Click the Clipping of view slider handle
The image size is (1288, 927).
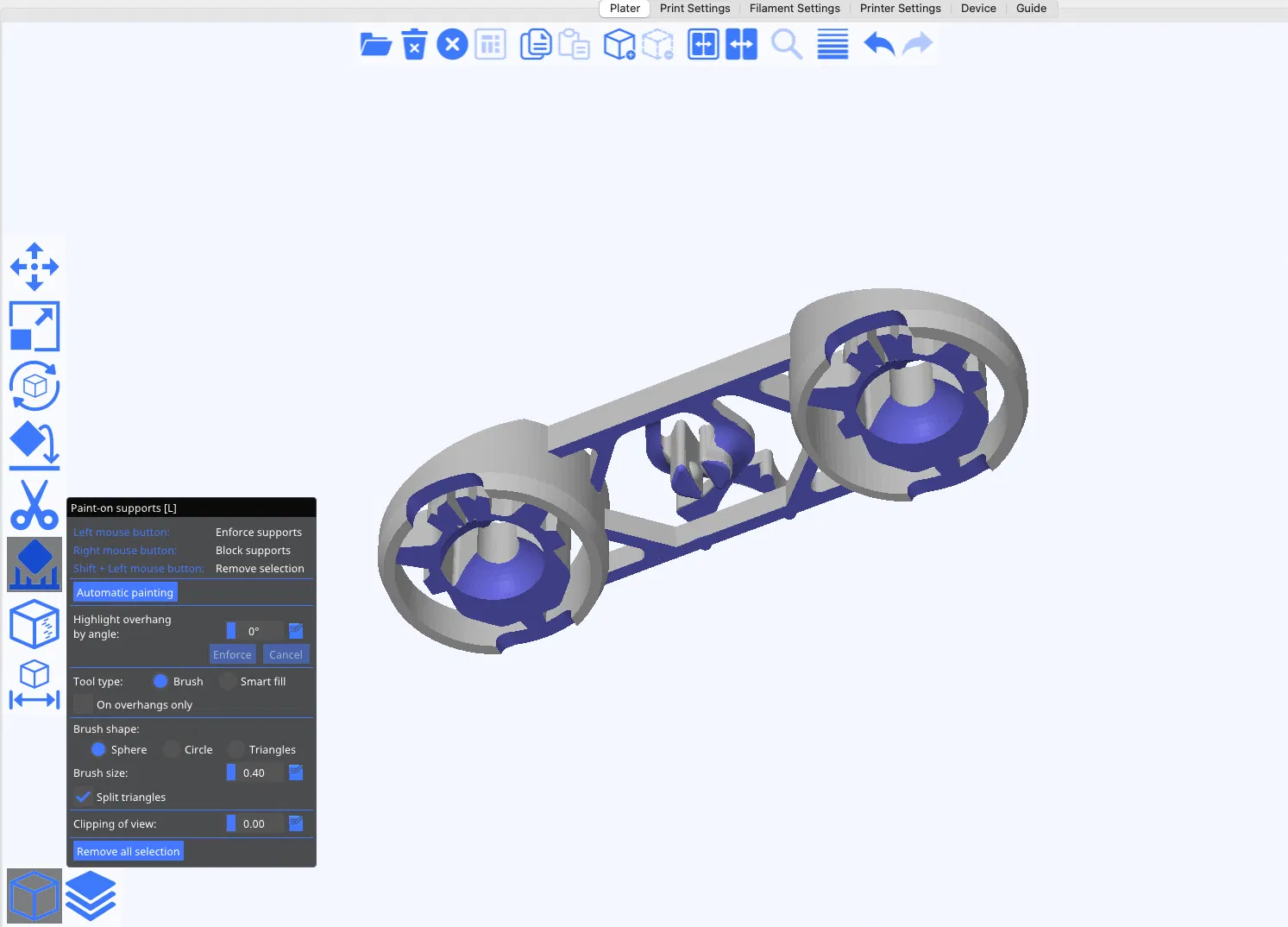tap(231, 823)
